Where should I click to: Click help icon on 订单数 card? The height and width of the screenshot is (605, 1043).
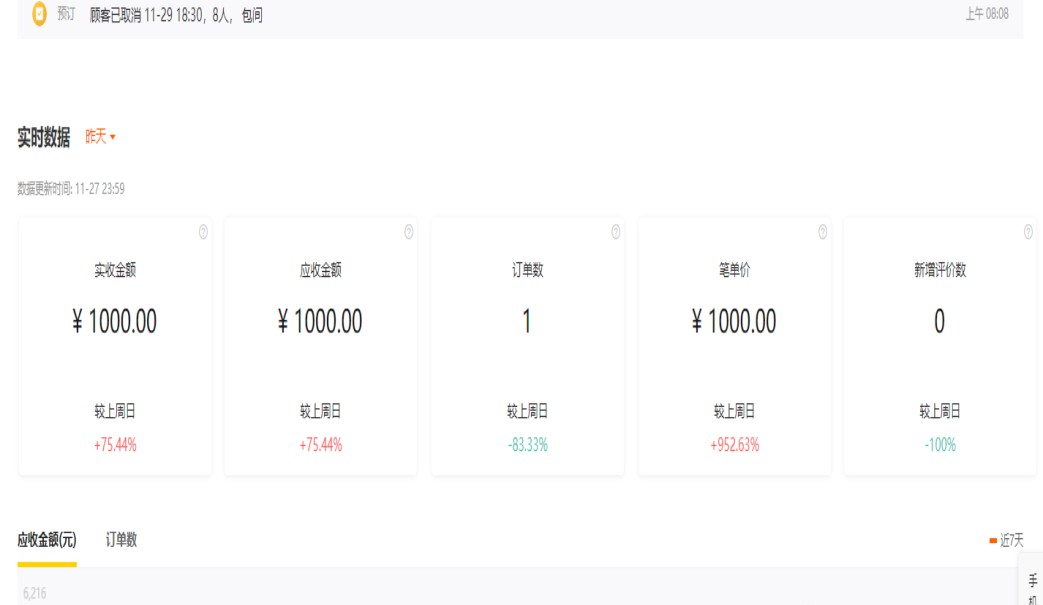(x=616, y=232)
